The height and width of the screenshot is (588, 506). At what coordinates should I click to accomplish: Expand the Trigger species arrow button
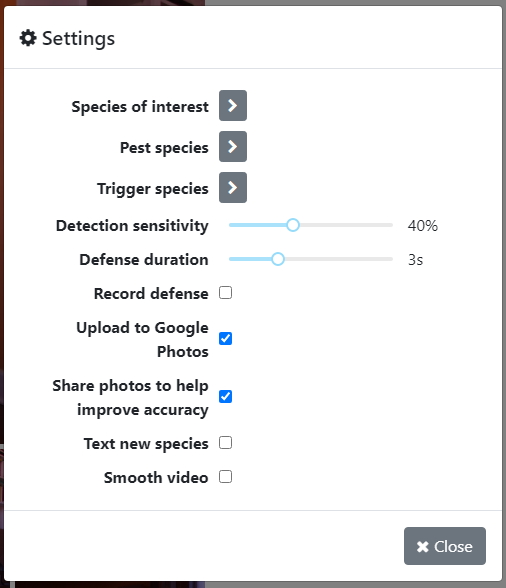coord(233,188)
